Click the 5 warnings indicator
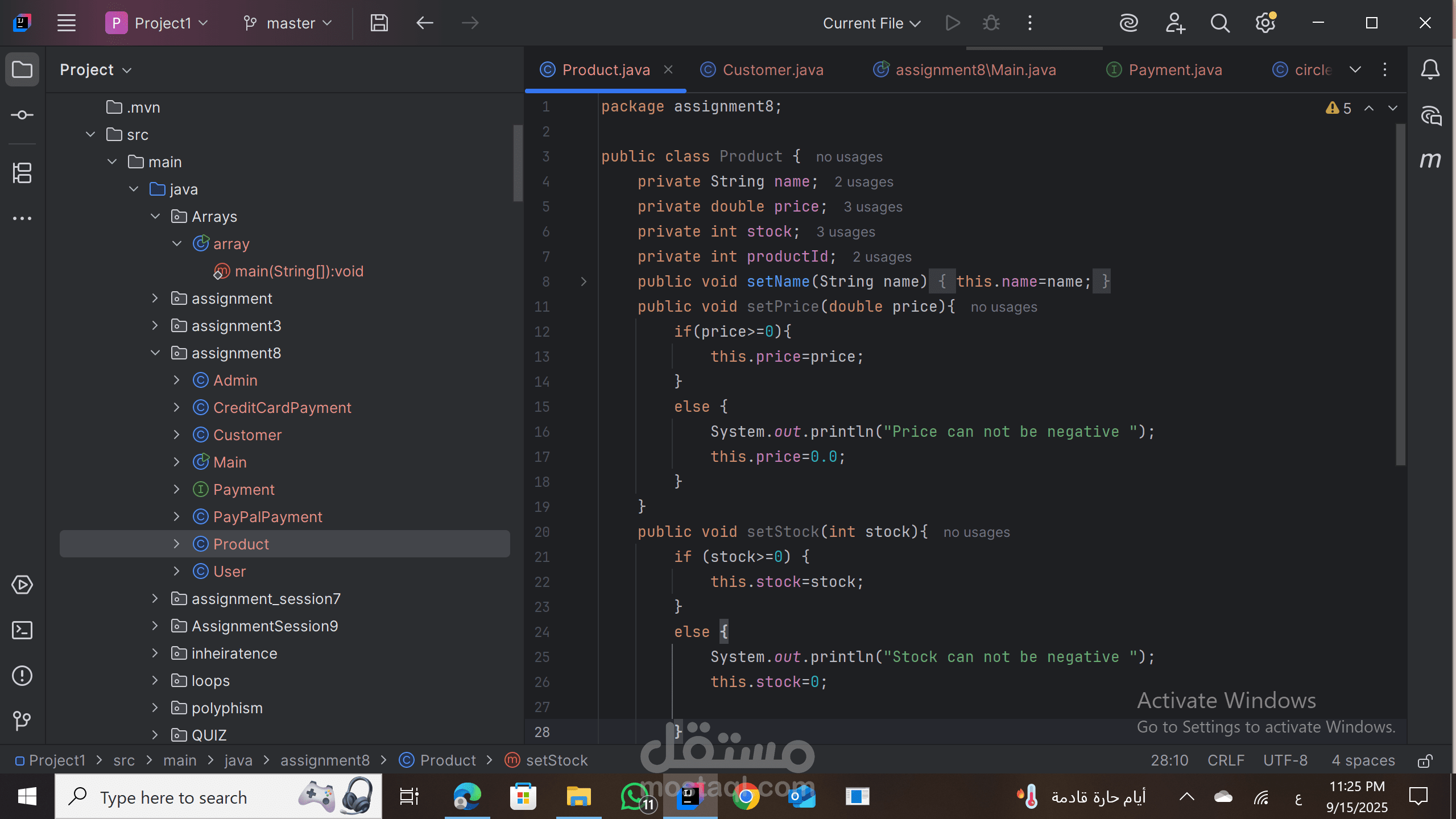Image resolution: width=1456 pixels, height=819 pixels. tap(1339, 108)
